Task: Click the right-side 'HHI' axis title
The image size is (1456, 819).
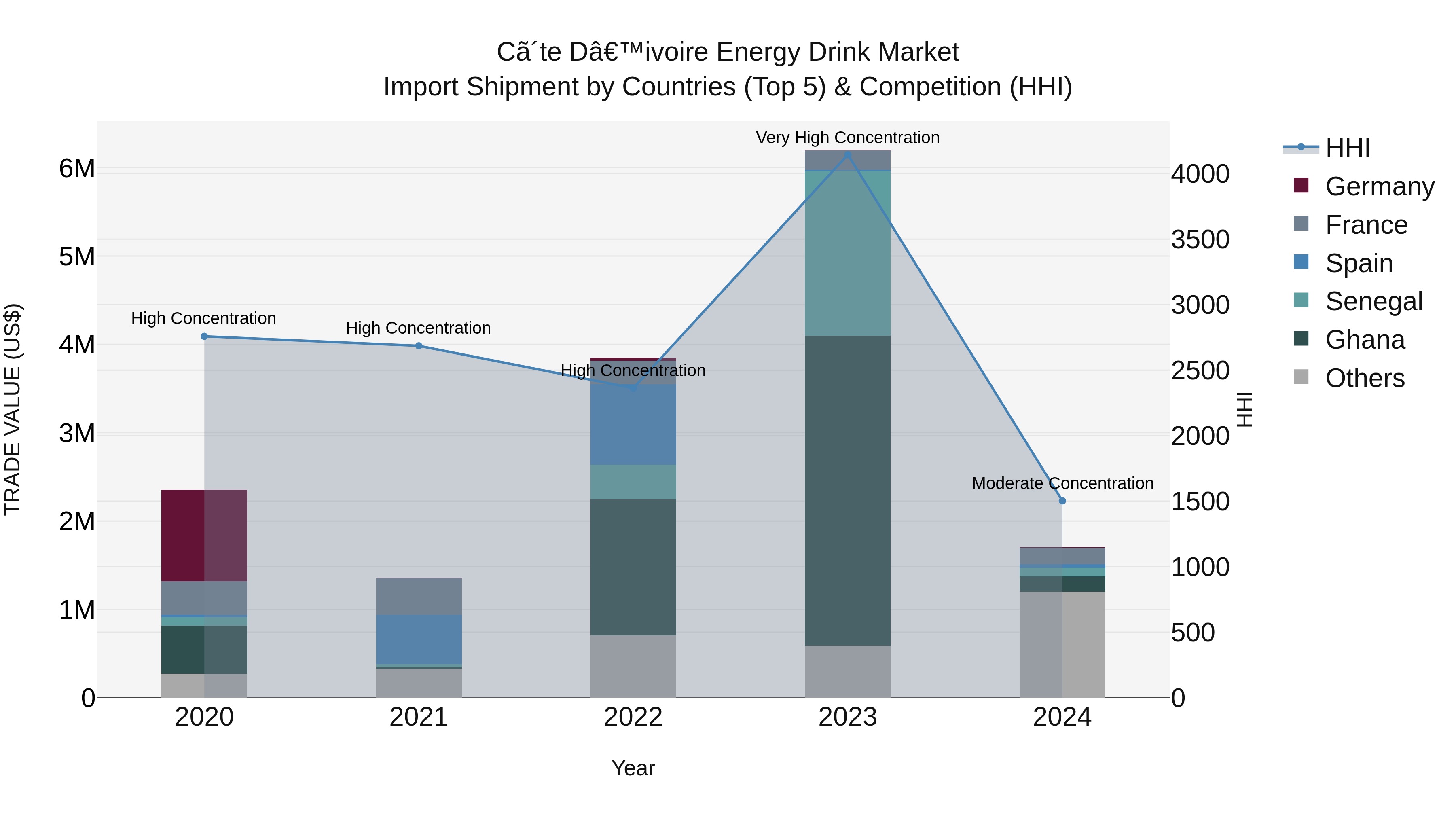Action: [x=1245, y=409]
